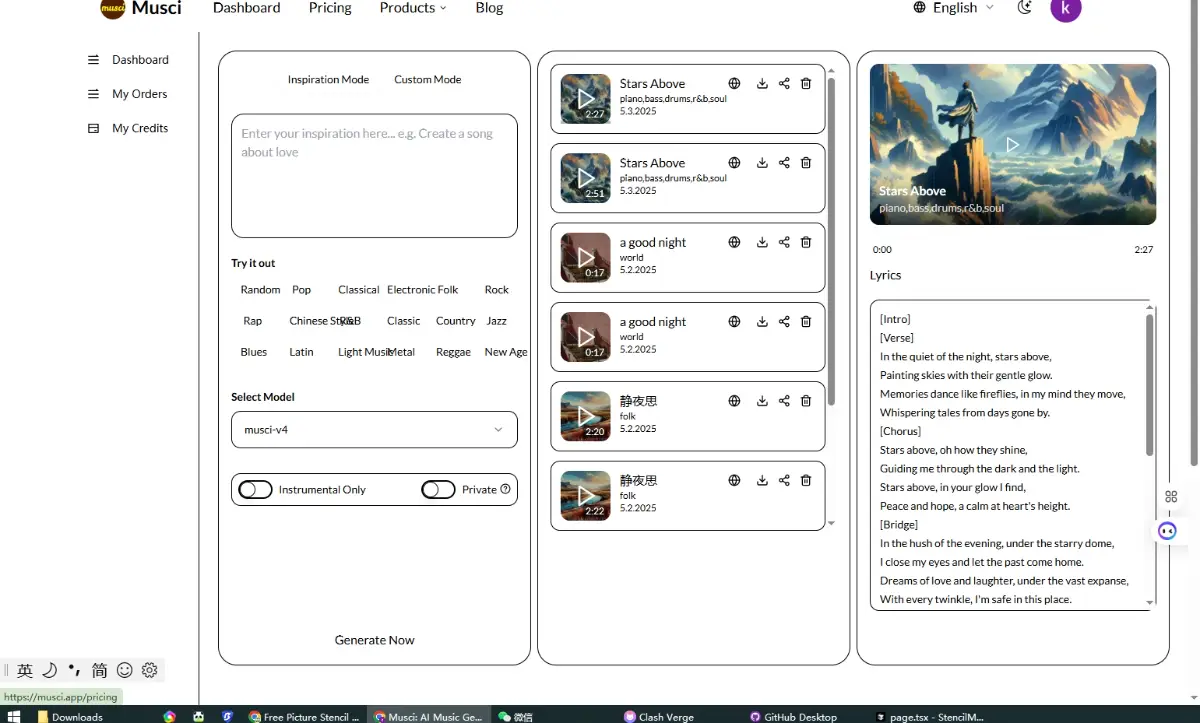The height and width of the screenshot is (723, 1200).
Task: Download the first Stars Above track
Action: point(762,84)
